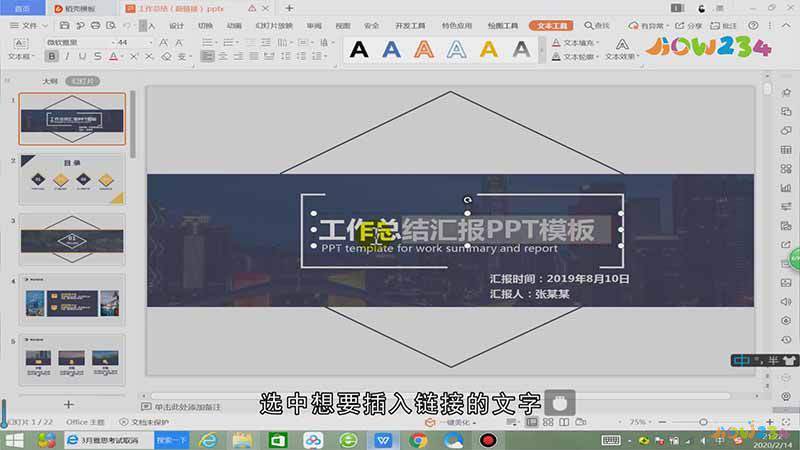This screenshot has height=450, width=800.
Task: Toggle left text alignment
Action: (x=207, y=56)
